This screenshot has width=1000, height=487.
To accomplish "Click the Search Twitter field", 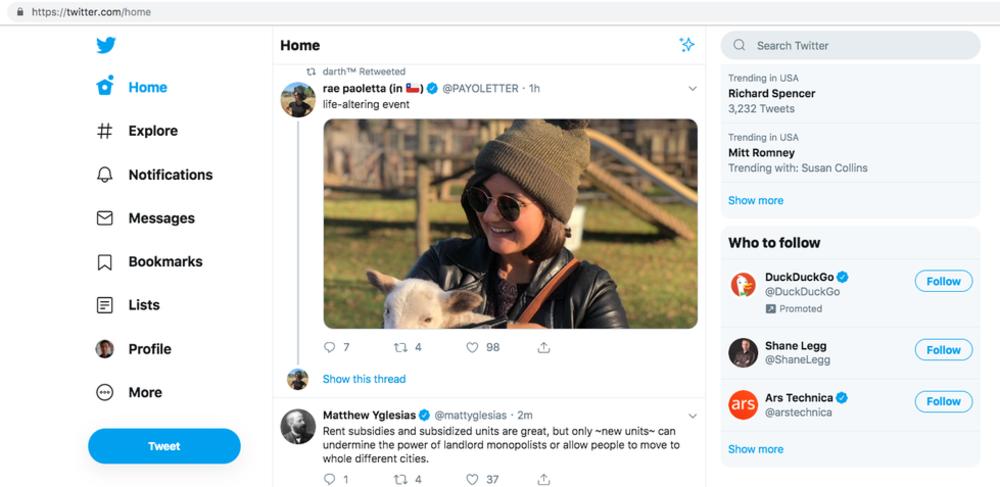I will (x=850, y=45).
